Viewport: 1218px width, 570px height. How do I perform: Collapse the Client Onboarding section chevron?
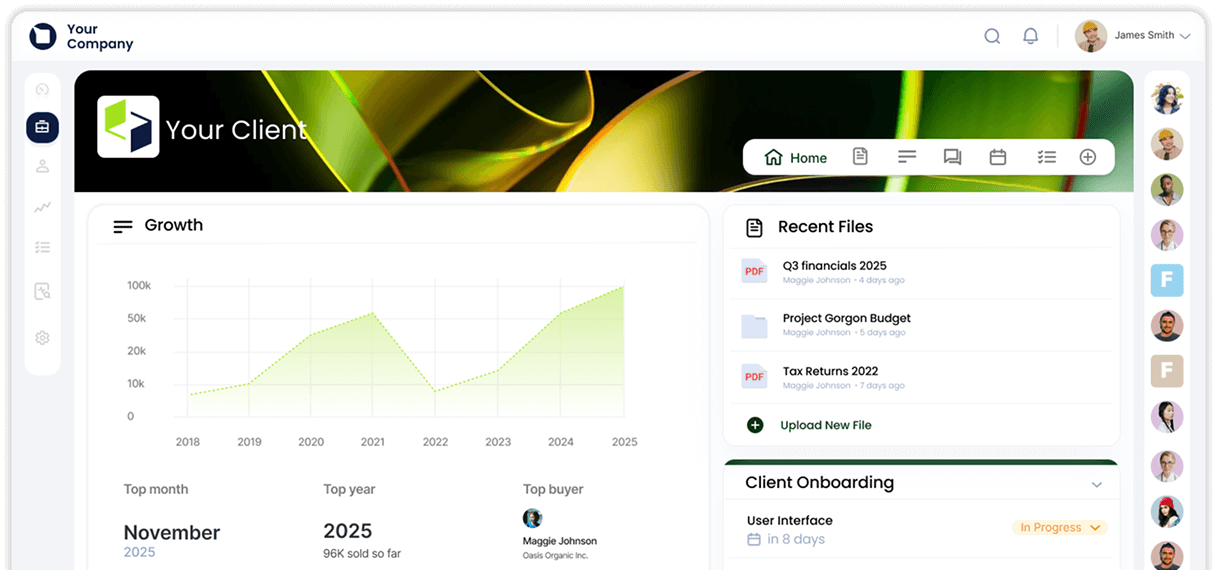(x=1097, y=484)
